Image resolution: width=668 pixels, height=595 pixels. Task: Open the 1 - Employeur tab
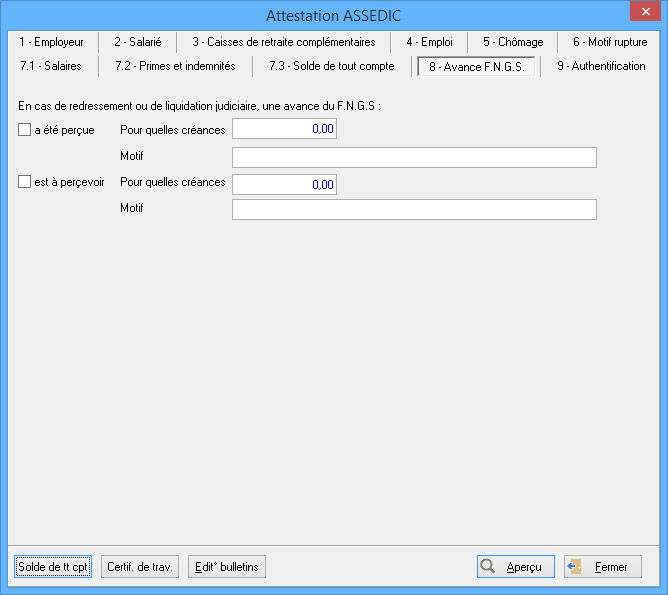[x=51, y=42]
